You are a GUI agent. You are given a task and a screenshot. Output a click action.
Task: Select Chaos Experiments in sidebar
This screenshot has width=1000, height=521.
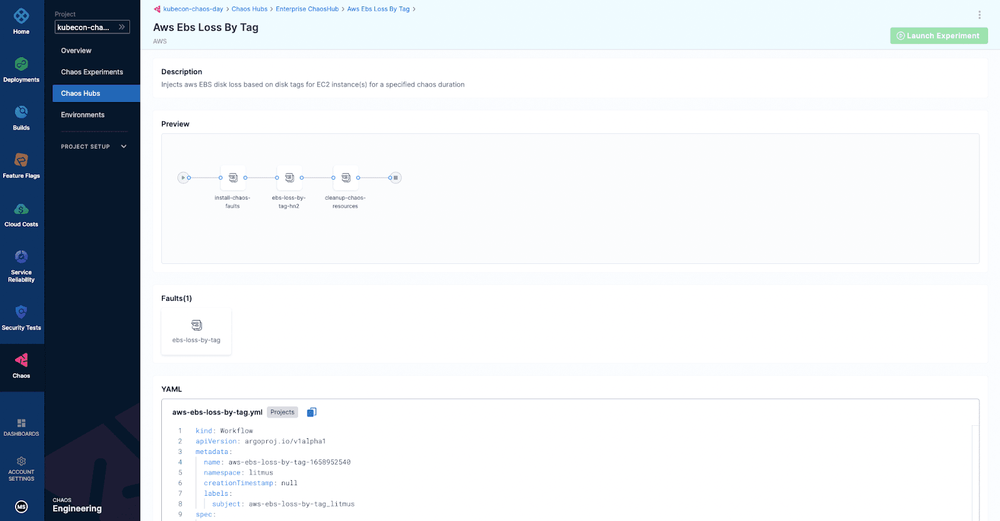point(92,72)
